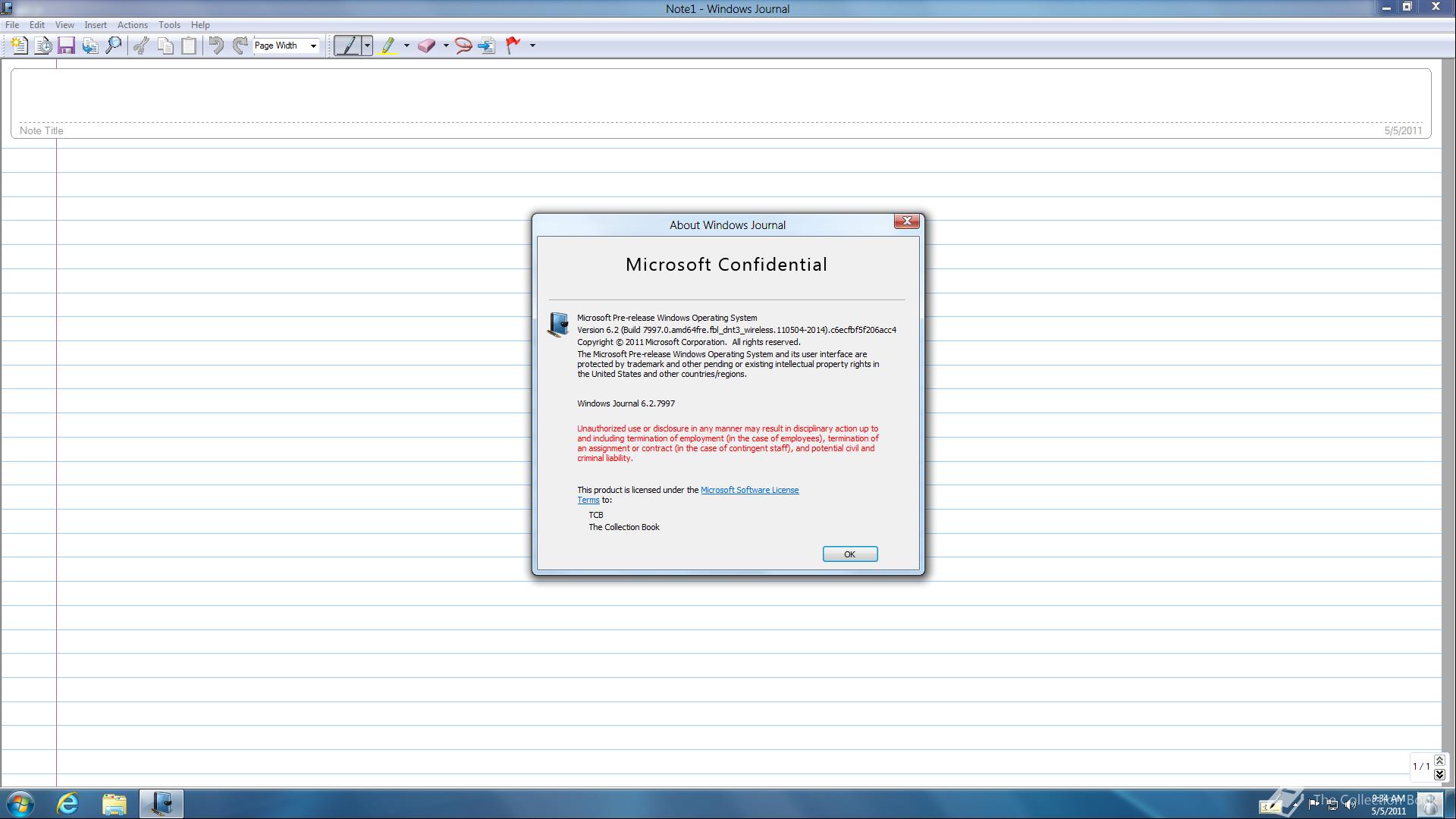This screenshot has width=1456, height=819.
Task: Open the Tools menu
Action: (169, 25)
